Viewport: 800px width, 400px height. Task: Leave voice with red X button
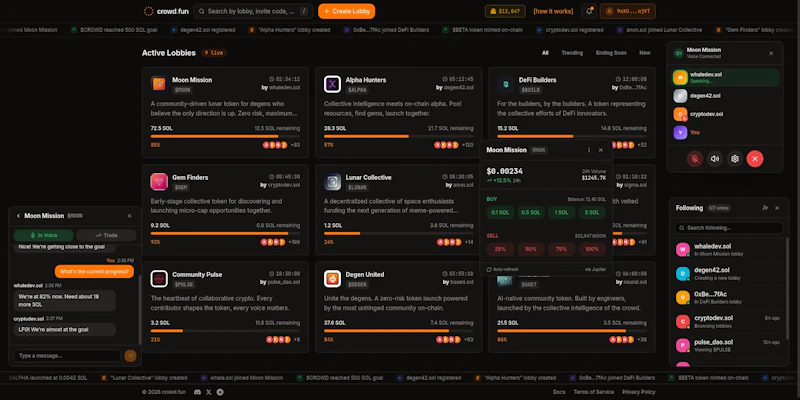click(x=755, y=159)
